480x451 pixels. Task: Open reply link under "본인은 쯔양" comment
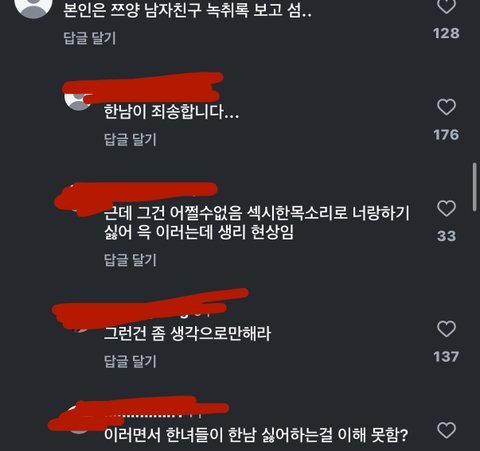click(90, 38)
